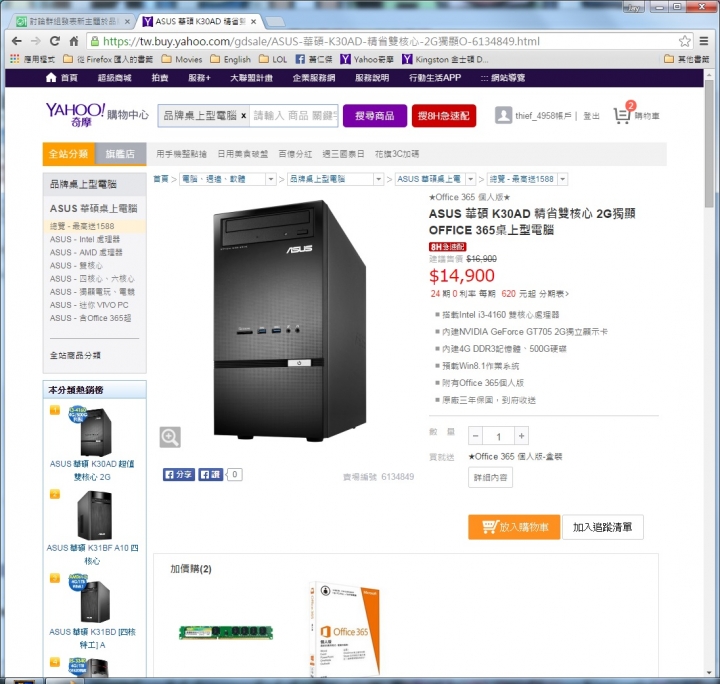Open 花旗3C加碼 promo link
Viewport: 720px width, 684px height.
point(397,154)
